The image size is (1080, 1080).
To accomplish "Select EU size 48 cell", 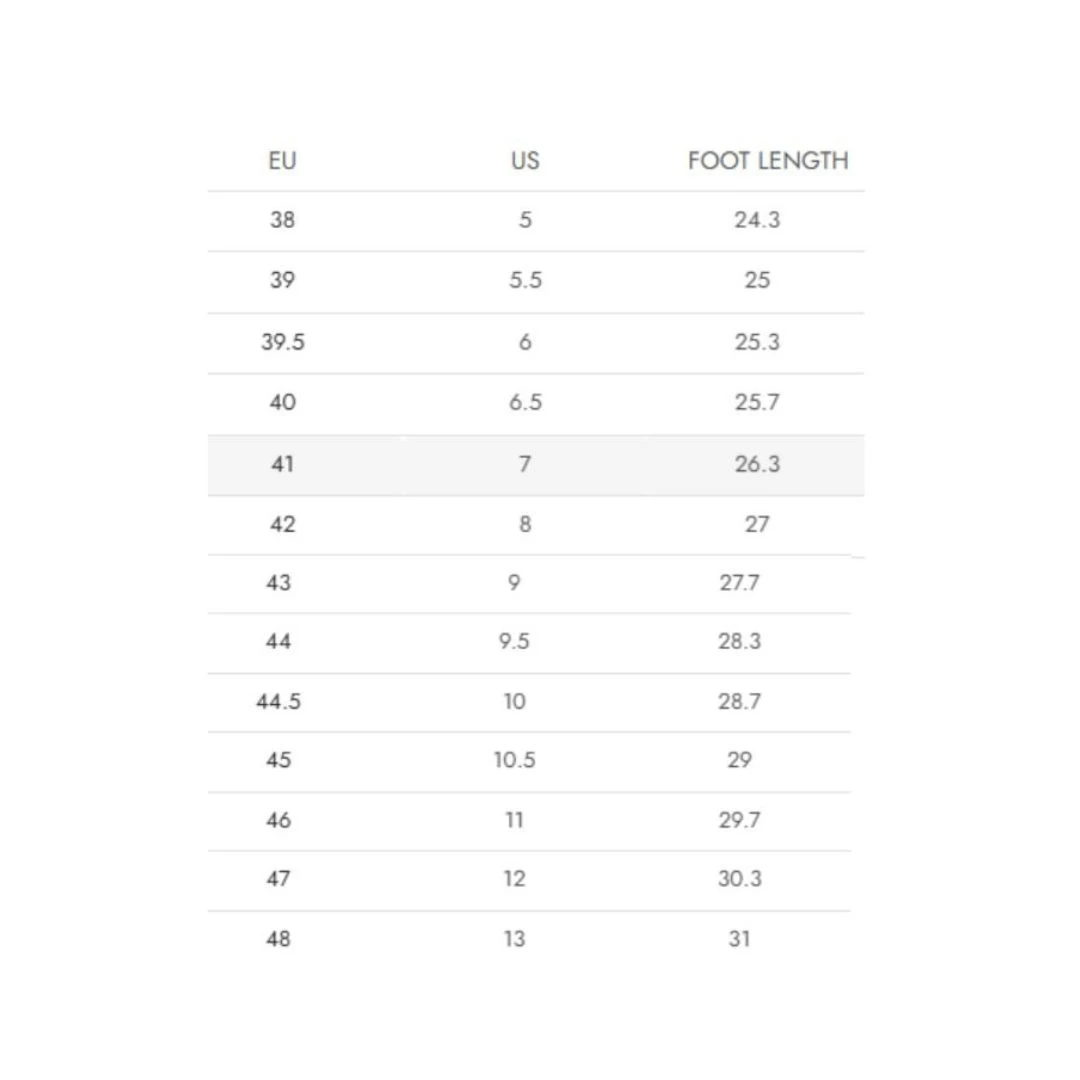I will [278, 939].
